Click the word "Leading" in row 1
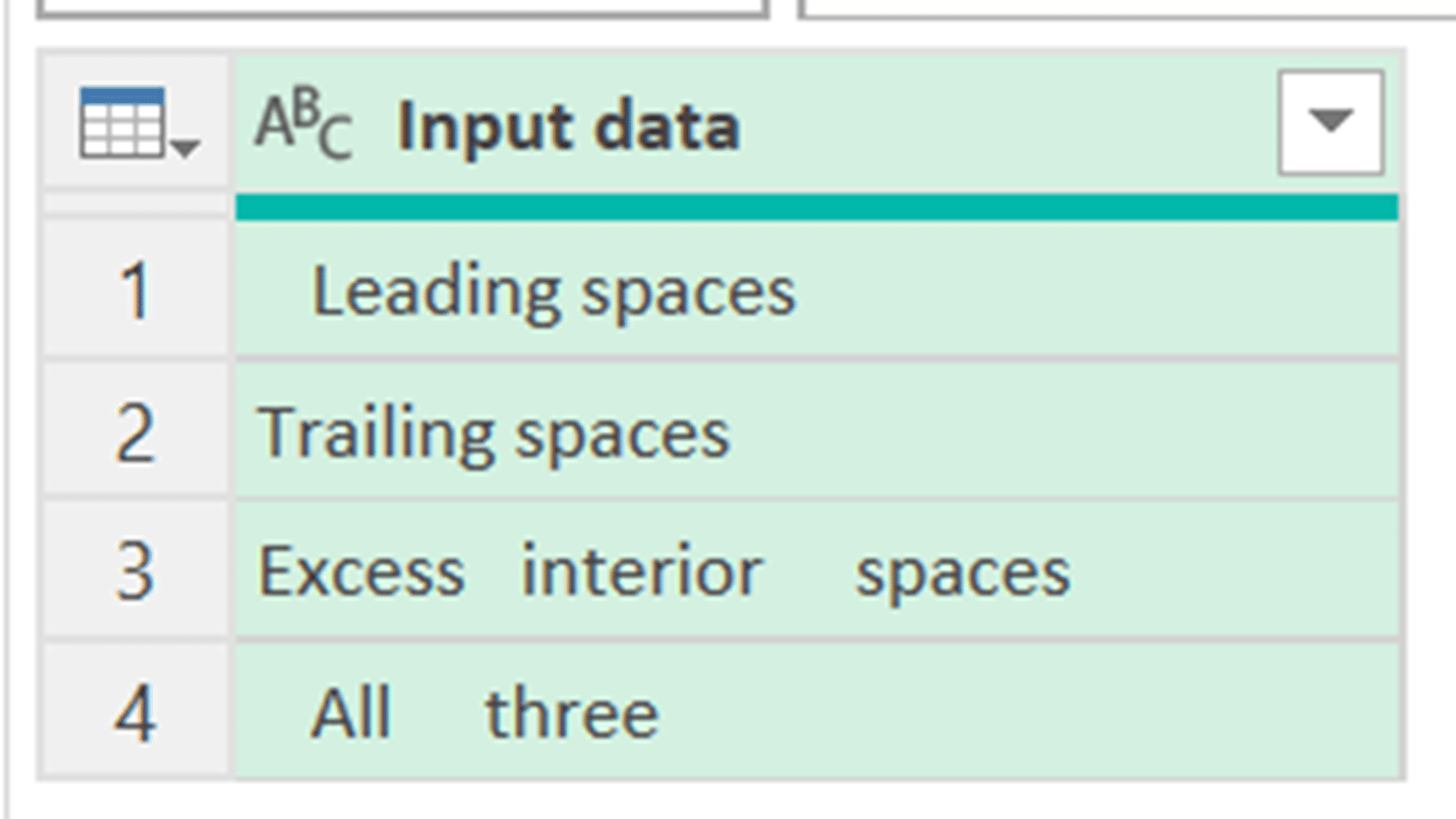 pos(437,293)
